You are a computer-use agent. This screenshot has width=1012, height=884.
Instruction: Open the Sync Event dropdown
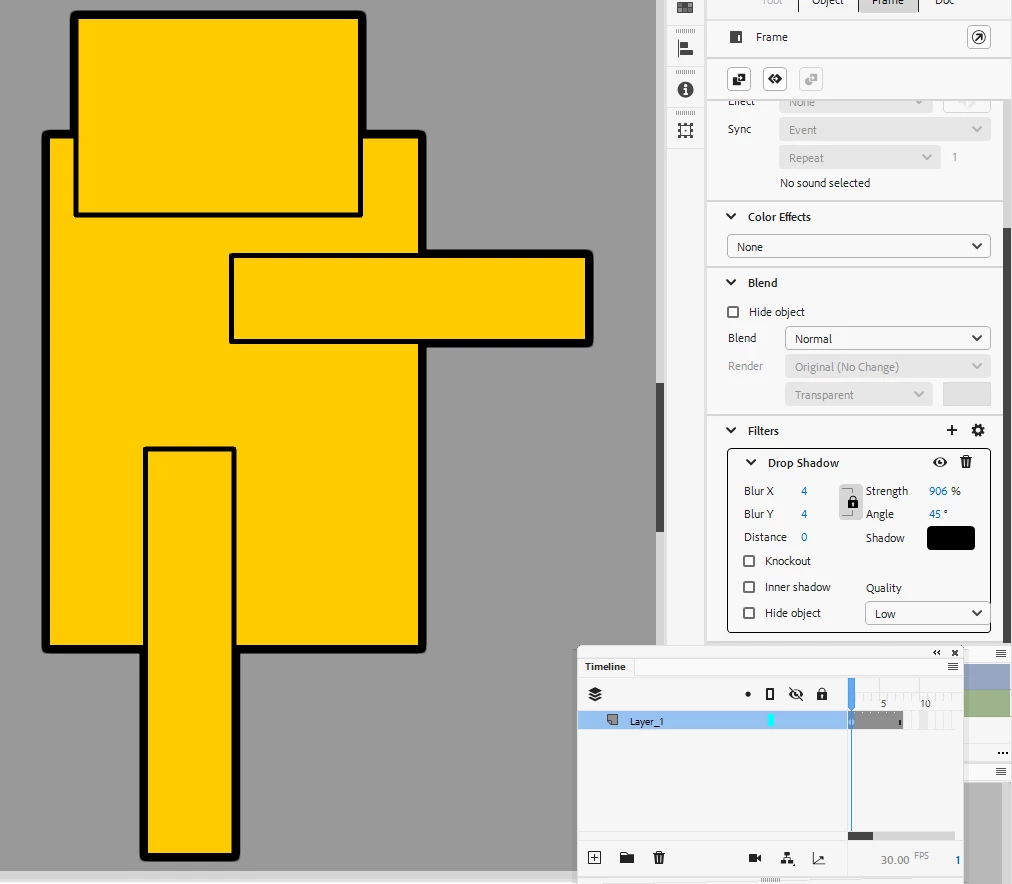coord(884,130)
